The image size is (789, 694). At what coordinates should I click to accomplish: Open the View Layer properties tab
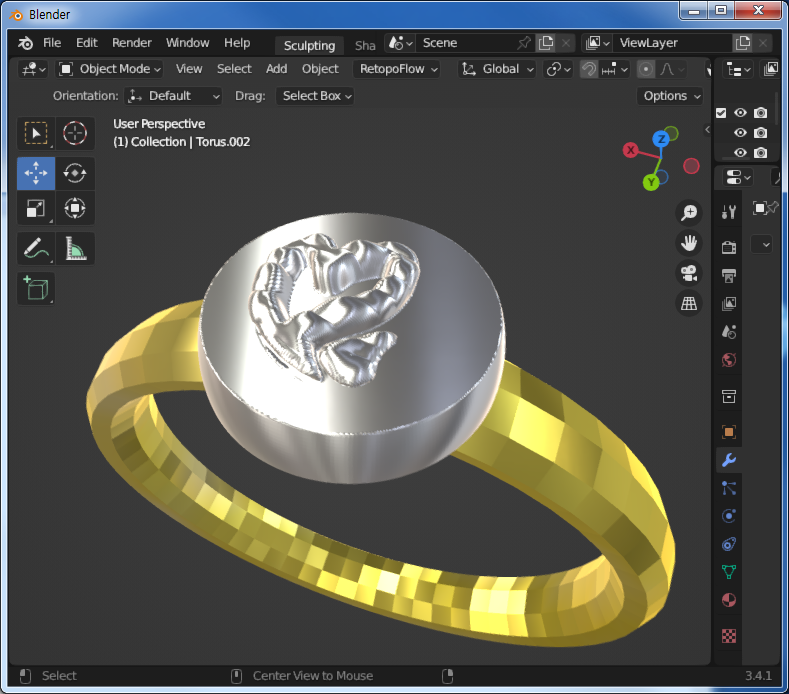pyautogui.click(x=729, y=303)
